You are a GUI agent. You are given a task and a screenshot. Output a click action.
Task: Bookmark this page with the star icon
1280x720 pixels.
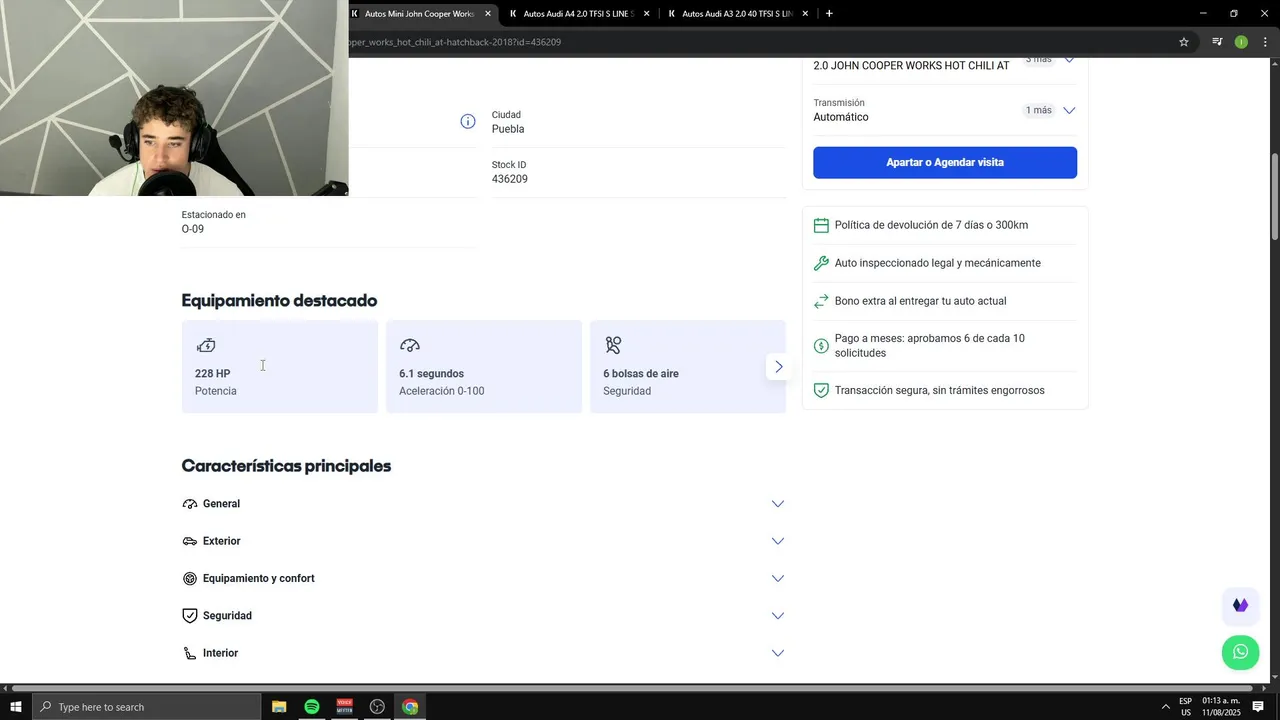tap(1184, 42)
